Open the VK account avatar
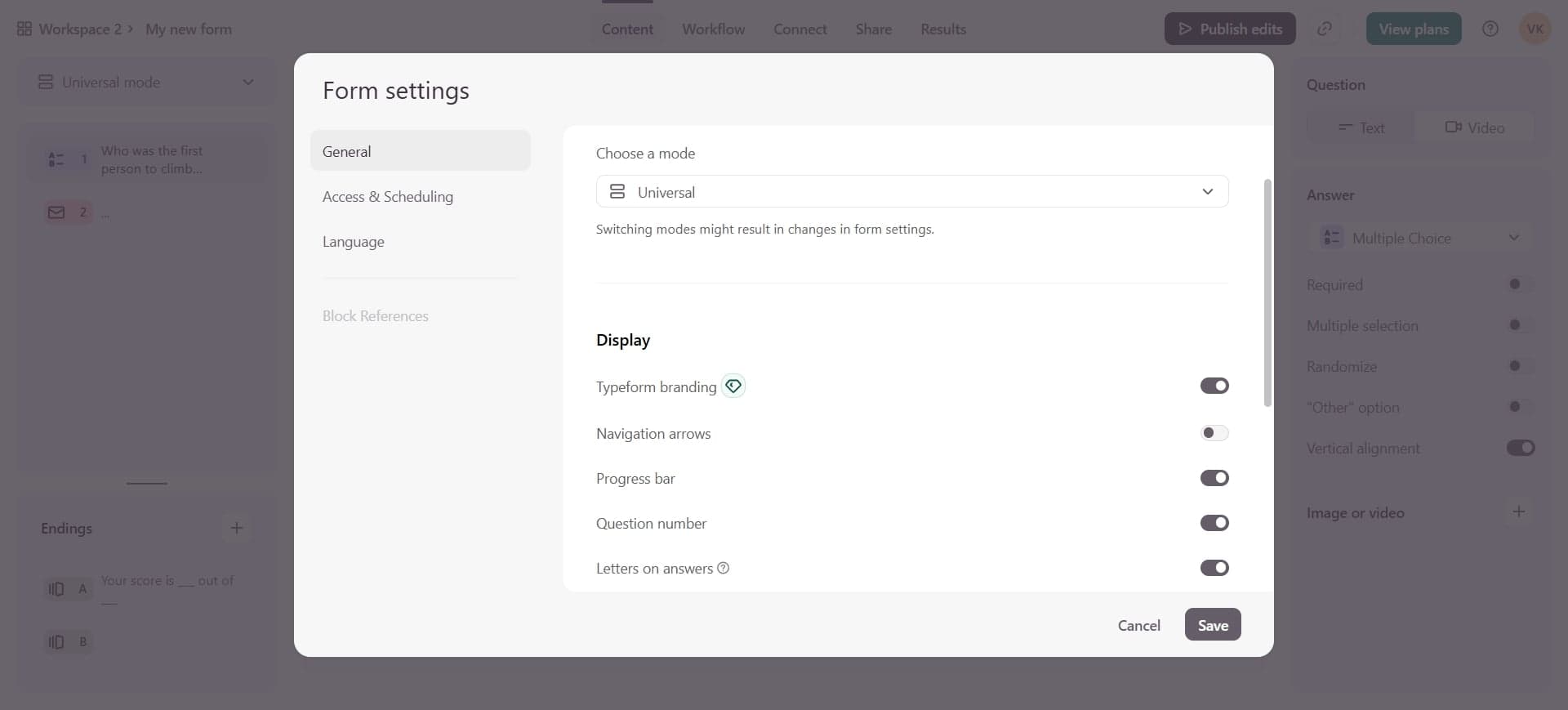Viewport: 1568px width, 710px height. 1535,29
